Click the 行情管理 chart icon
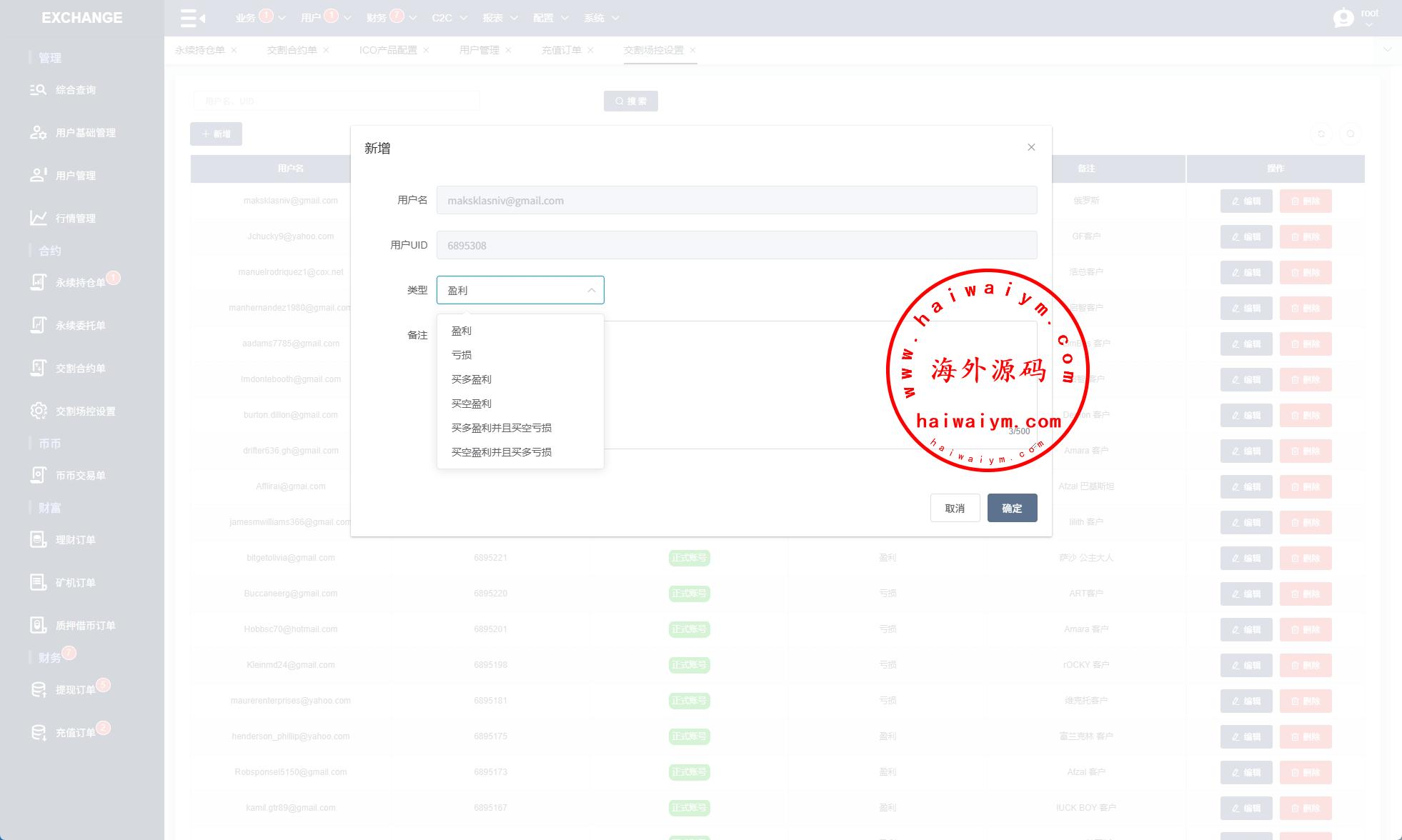 (x=38, y=218)
